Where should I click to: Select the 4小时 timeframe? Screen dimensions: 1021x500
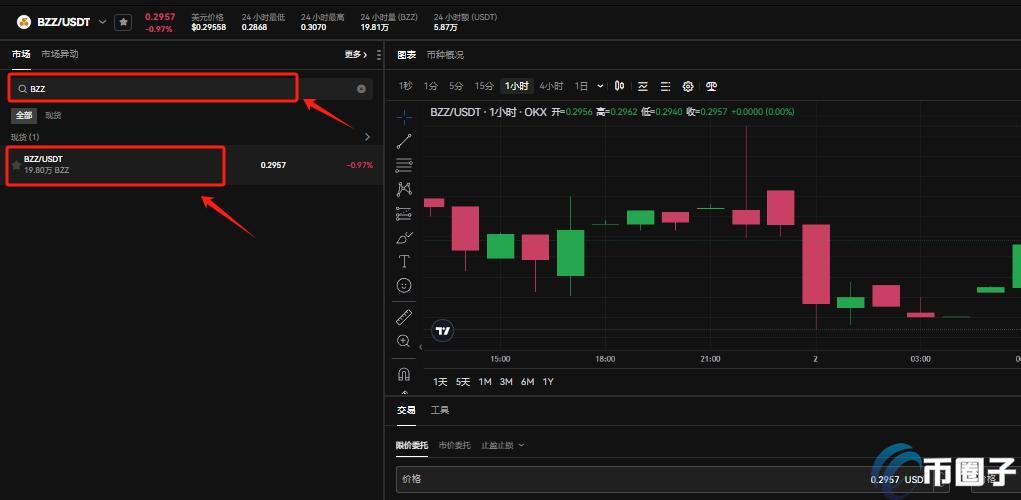(x=551, y=86)
